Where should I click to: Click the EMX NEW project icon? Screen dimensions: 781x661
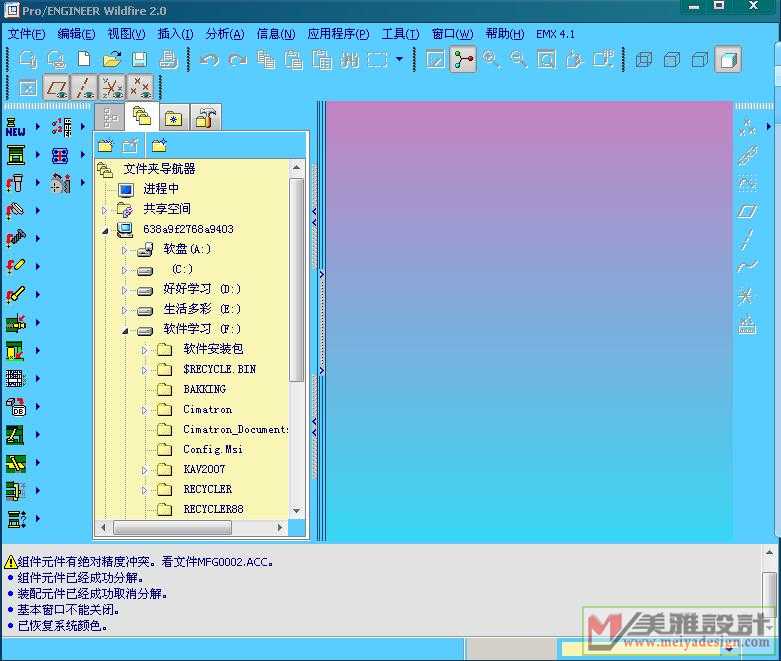click(16, 127)
